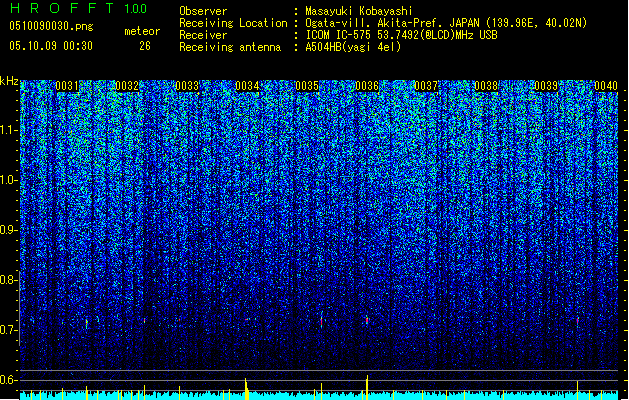Click the meteor label in the header
The width and height of the screenshot is (629, 400).
coord(142,31)
